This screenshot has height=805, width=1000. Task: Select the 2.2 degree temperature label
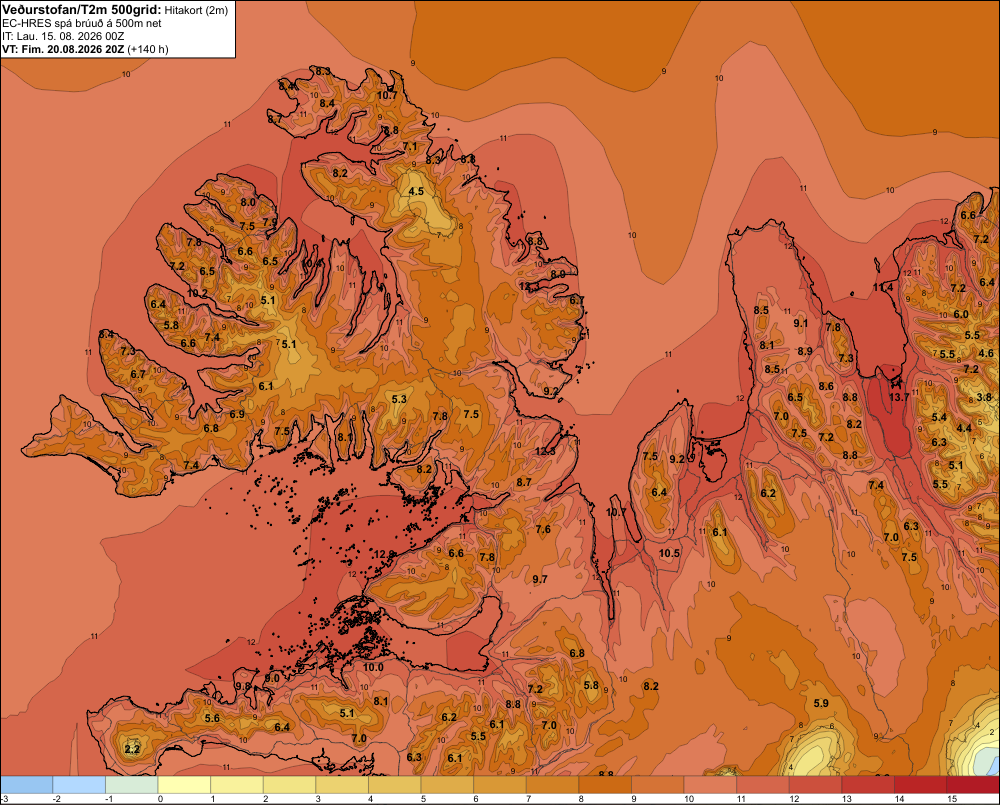point(132,749)
